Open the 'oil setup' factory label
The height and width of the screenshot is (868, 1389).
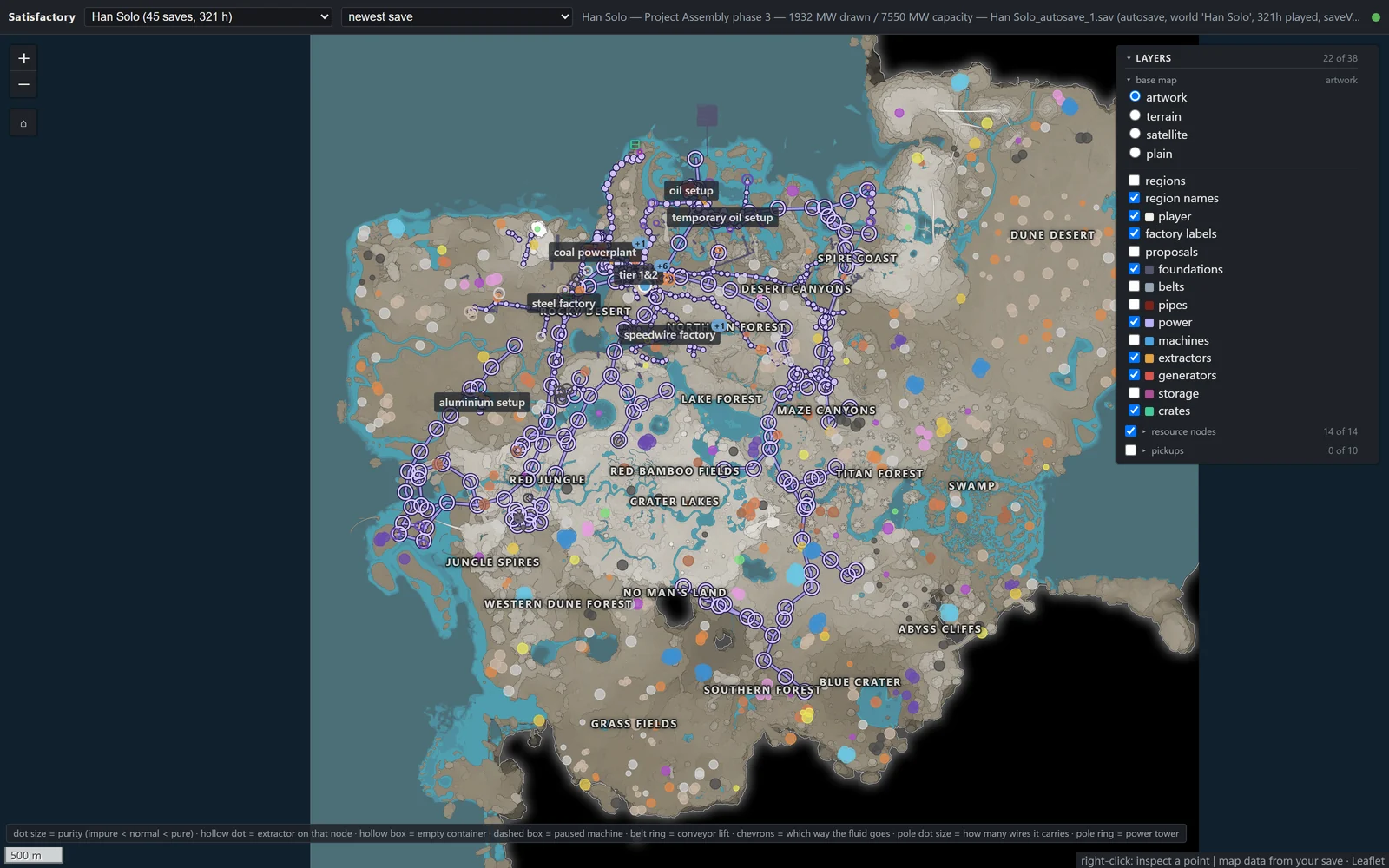tap(691, 191)
